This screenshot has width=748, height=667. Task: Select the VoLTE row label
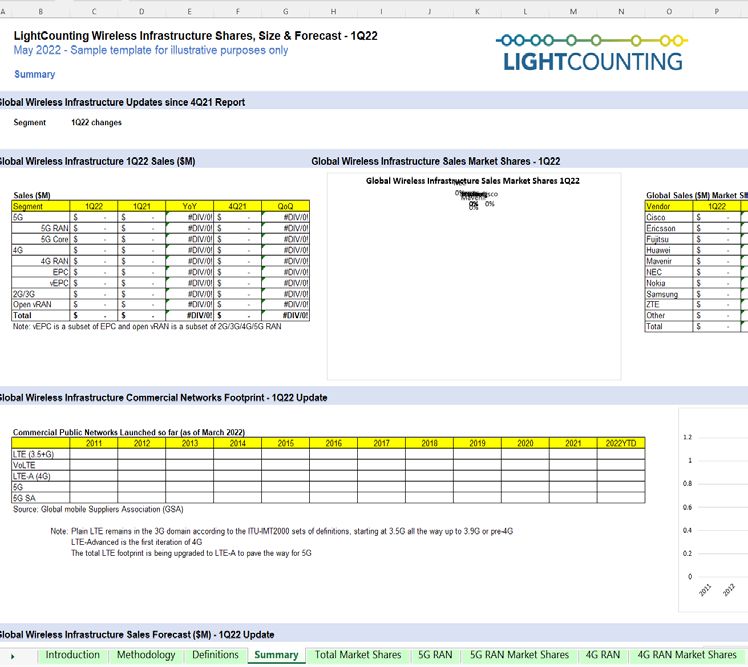[41, 465]
